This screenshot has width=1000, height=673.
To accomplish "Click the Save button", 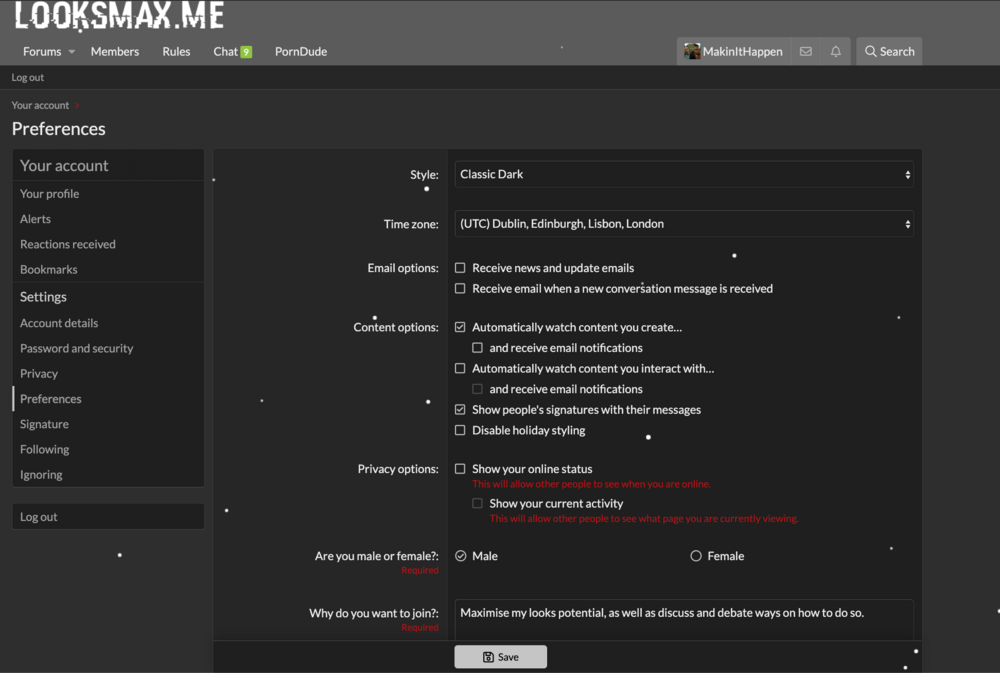I will pos(501,657).
